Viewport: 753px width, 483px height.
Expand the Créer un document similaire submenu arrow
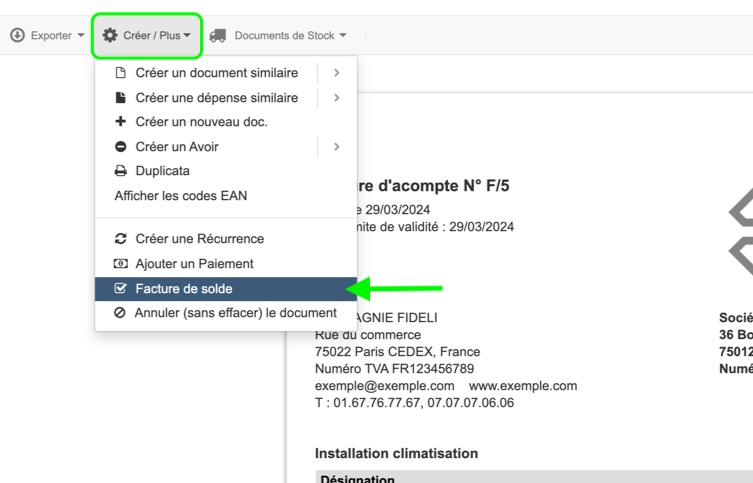coord(337,73)
